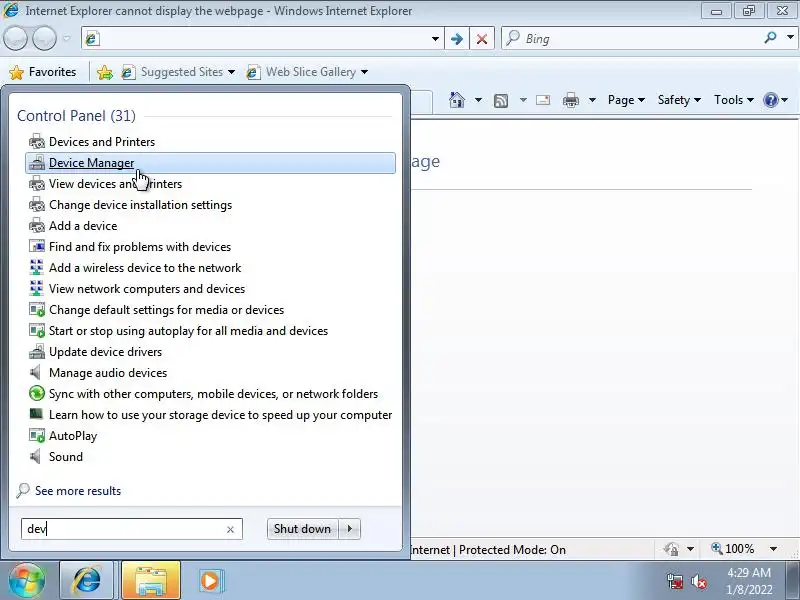Open Internet Explorer from the taskbar
The image size is (800, 600).
pyautogui.click(x=87, y=581)
